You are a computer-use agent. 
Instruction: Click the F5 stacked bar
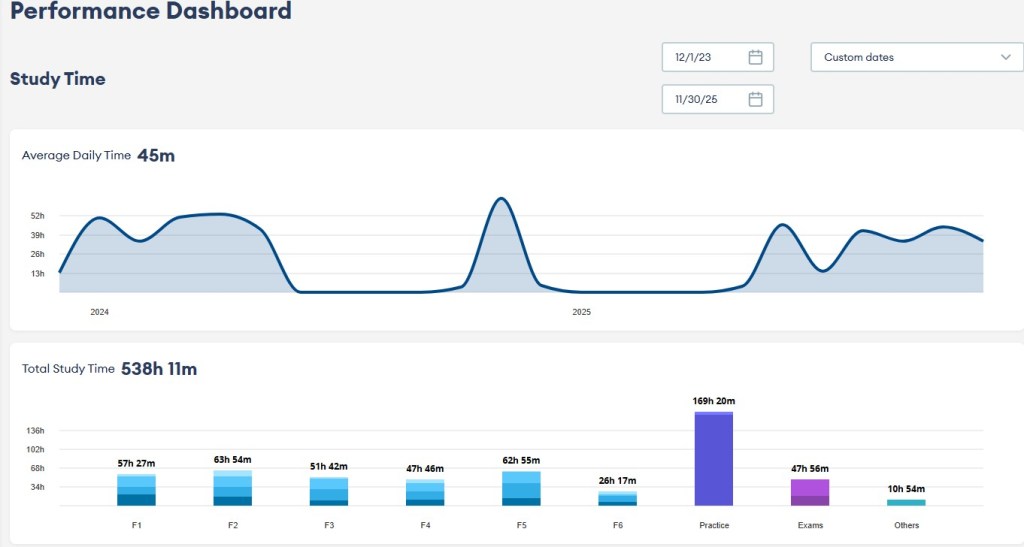pos(521,488)
